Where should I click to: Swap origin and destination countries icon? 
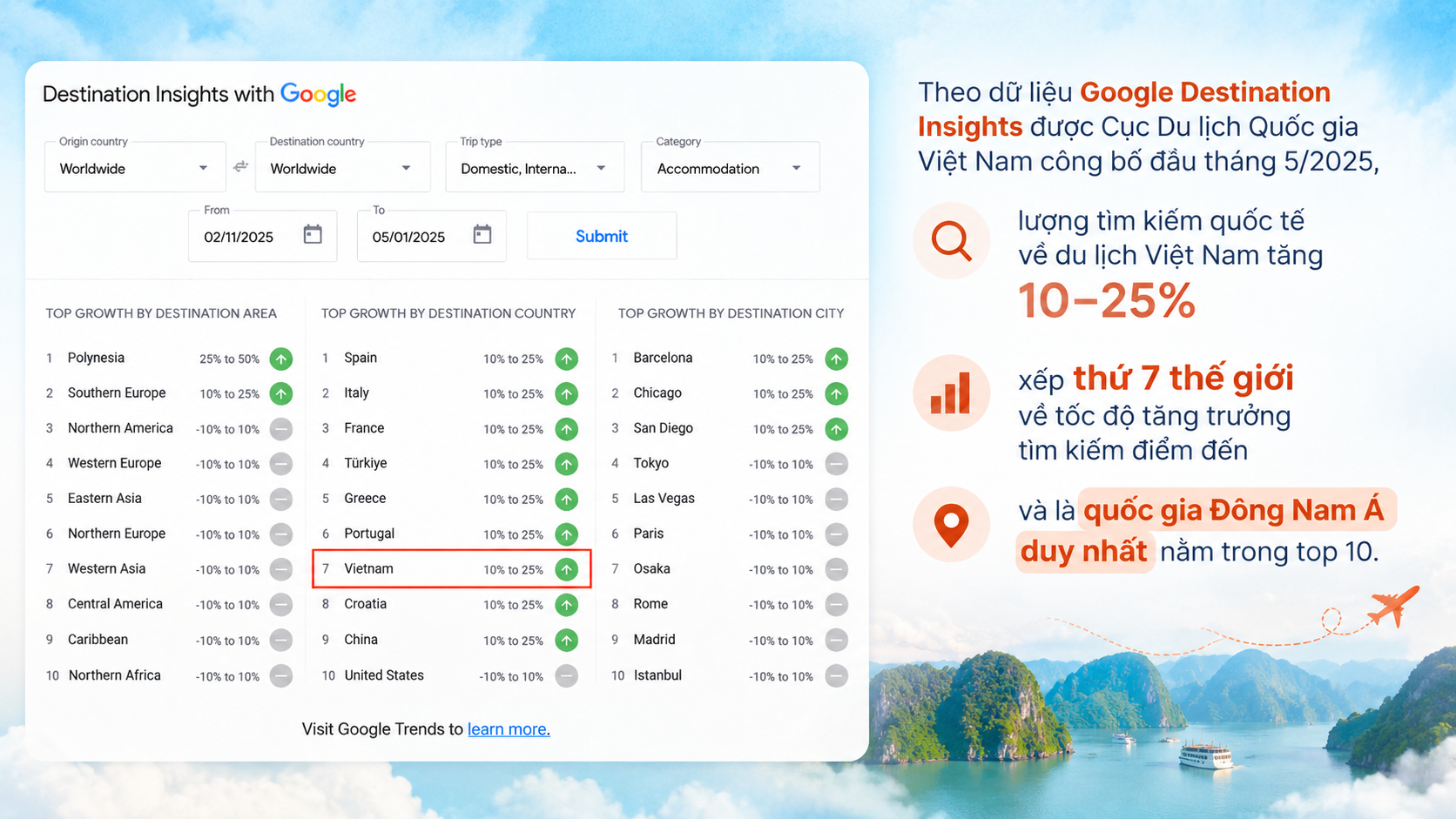click(x=241, y=166)
